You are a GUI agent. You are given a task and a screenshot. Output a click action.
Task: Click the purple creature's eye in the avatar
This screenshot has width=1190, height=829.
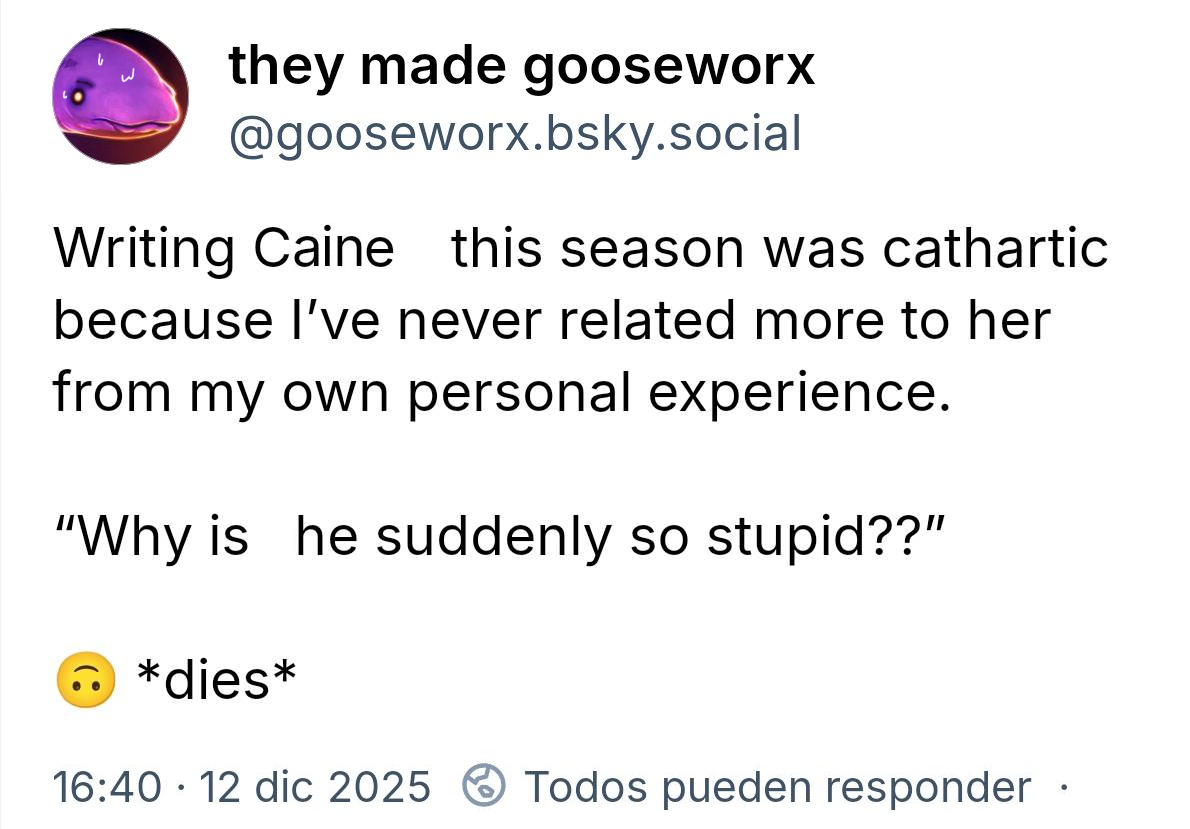tap(79, 94)
